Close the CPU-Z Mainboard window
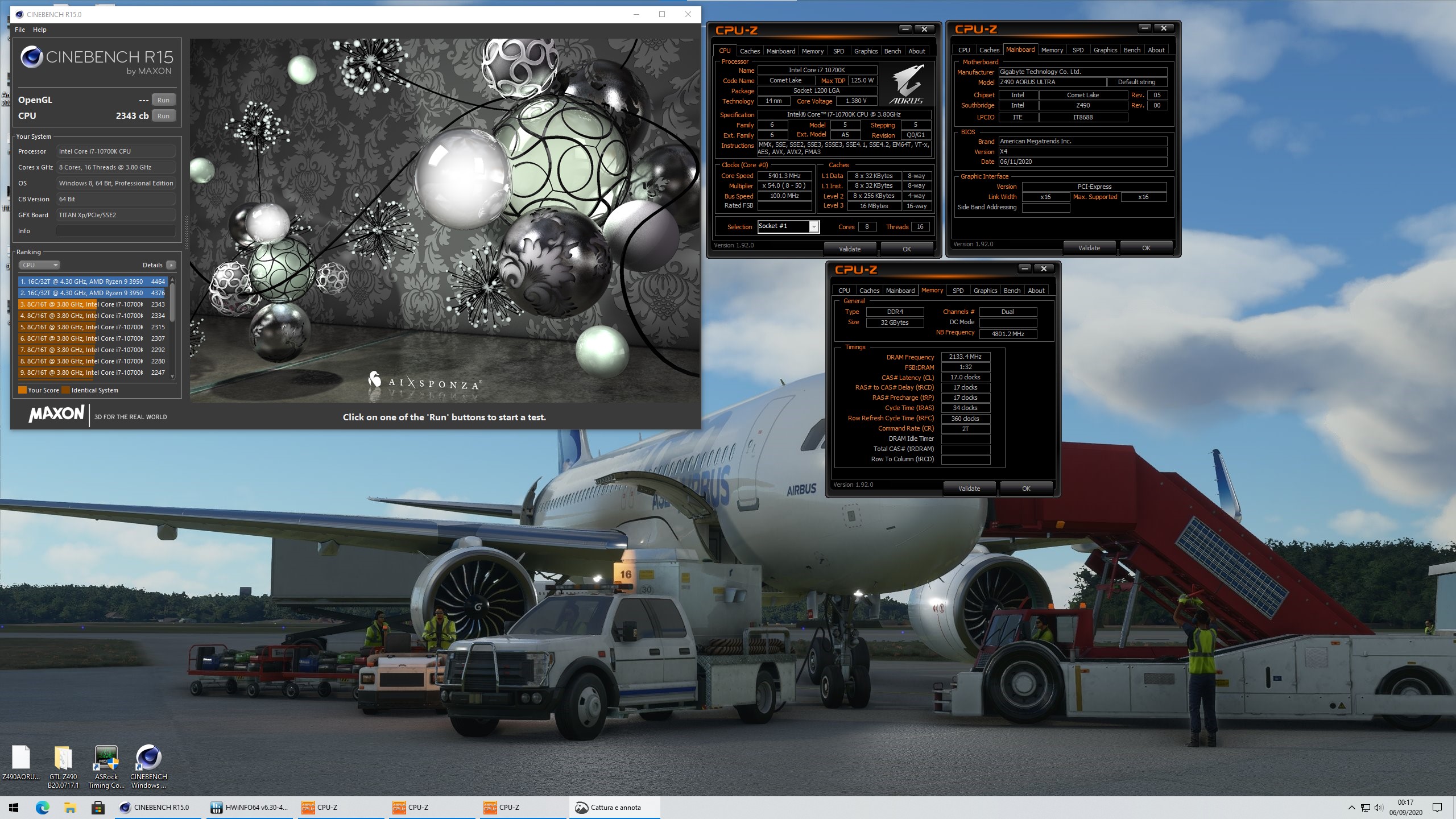The width and height of the screenshot is (1456, 819). 1164,28
